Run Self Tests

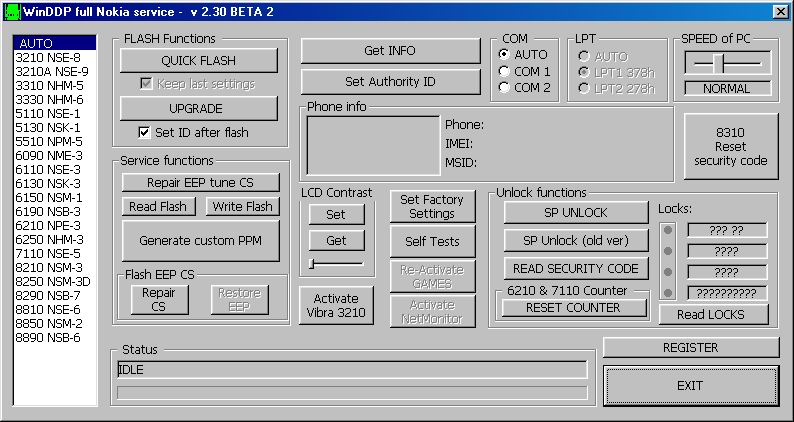[x=432, y=242]
